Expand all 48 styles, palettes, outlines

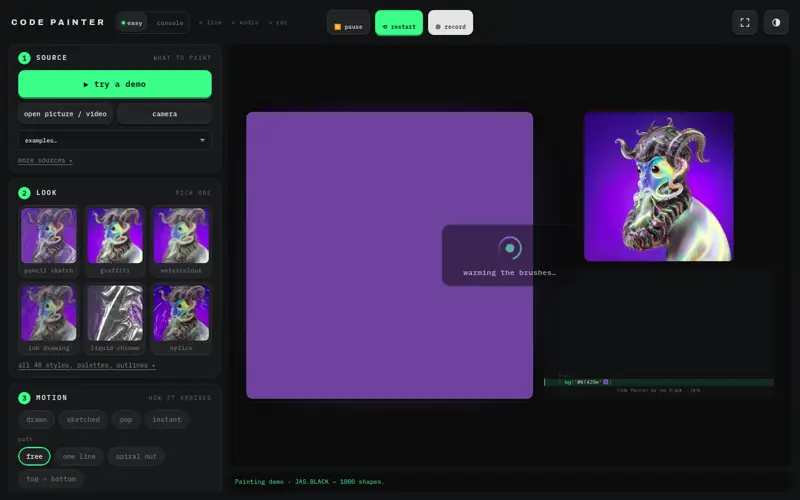[x=87, y=365]
